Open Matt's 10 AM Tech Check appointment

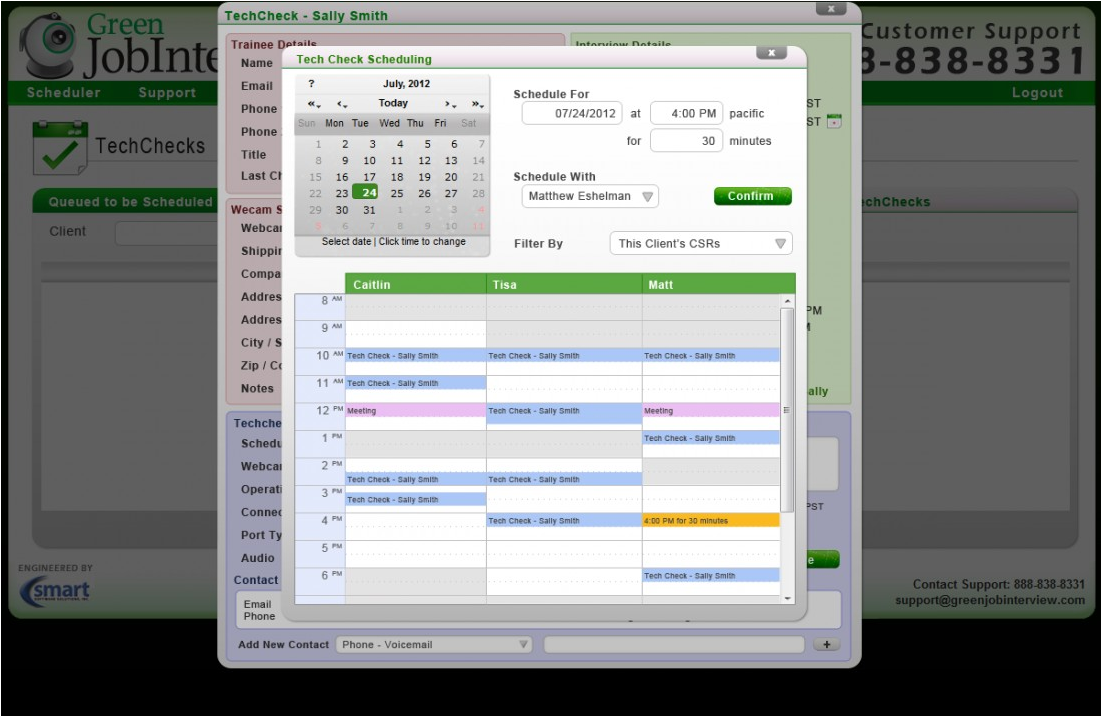click(x=711, y=356)
